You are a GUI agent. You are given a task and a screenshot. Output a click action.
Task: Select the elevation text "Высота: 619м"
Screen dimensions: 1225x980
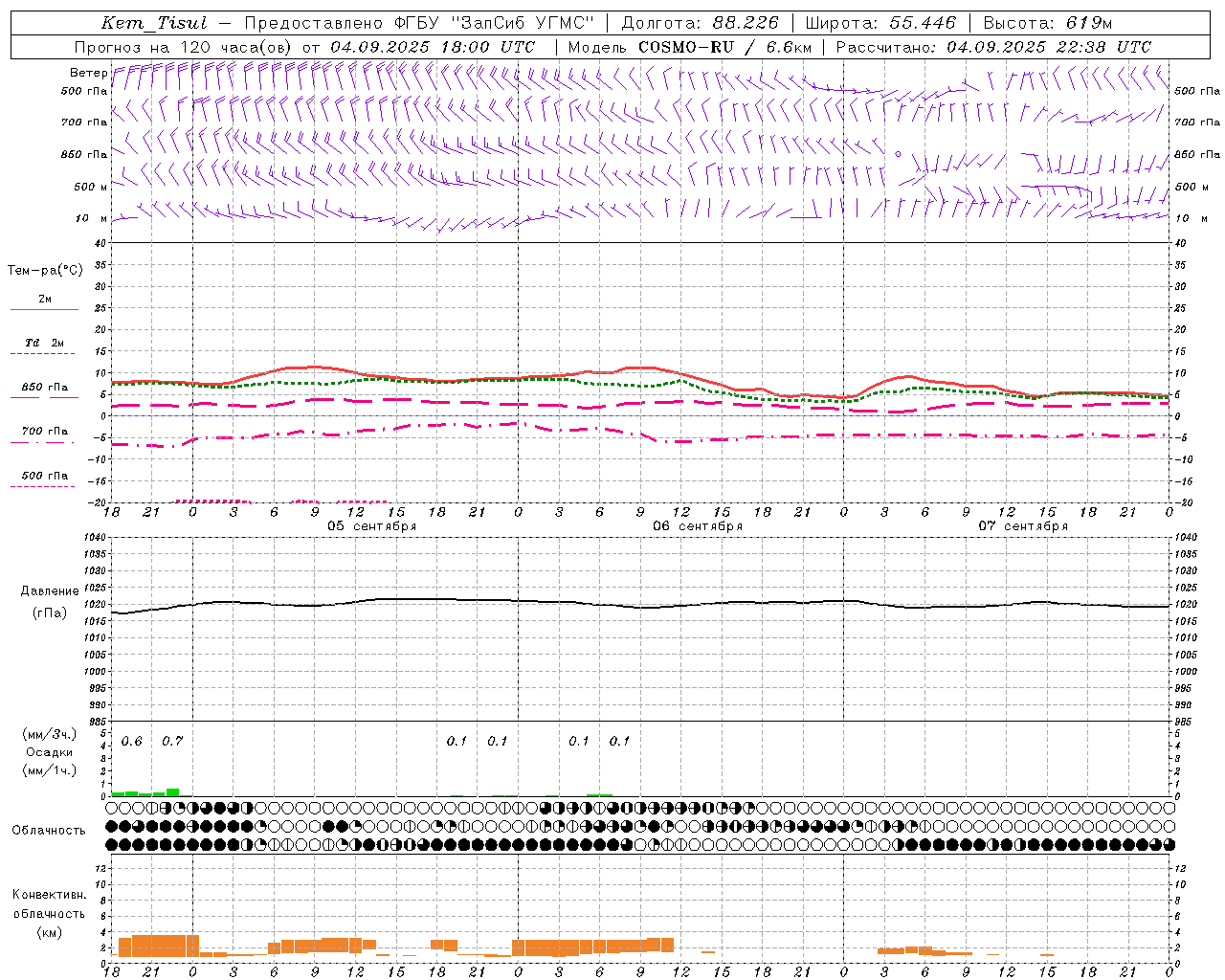click(x=1048, y=23)
